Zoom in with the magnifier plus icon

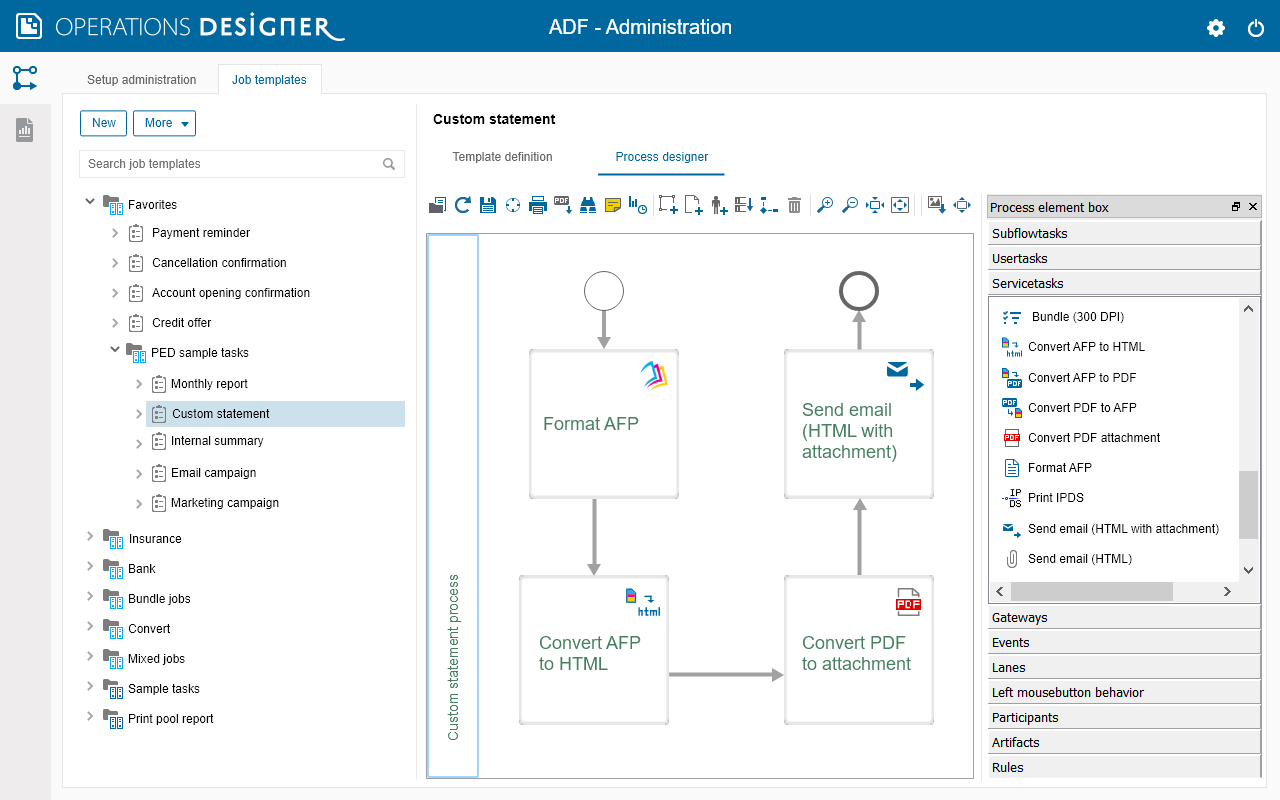point(825,205)
